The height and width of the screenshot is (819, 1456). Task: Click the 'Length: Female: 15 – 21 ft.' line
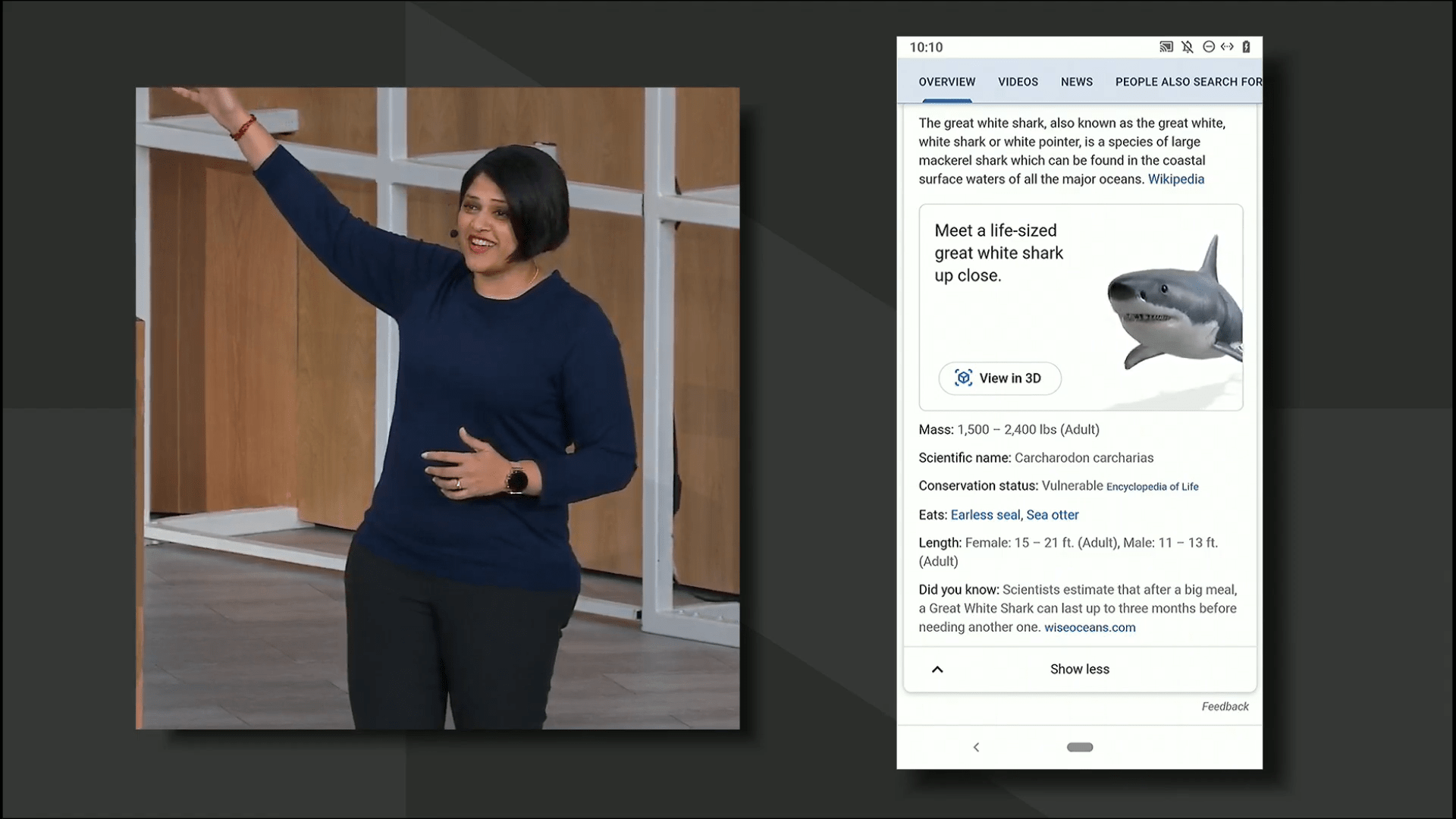[x=1068, y=552]
